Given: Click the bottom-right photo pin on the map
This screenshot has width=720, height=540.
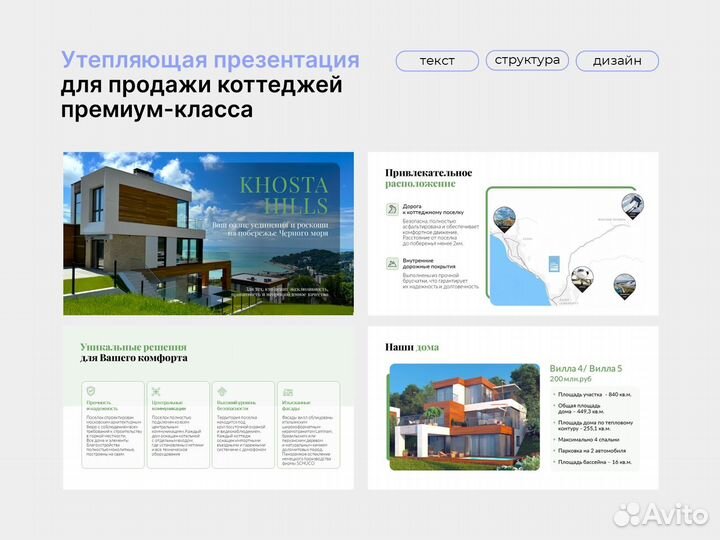Looking at the screenshot, I should [623, 285].
